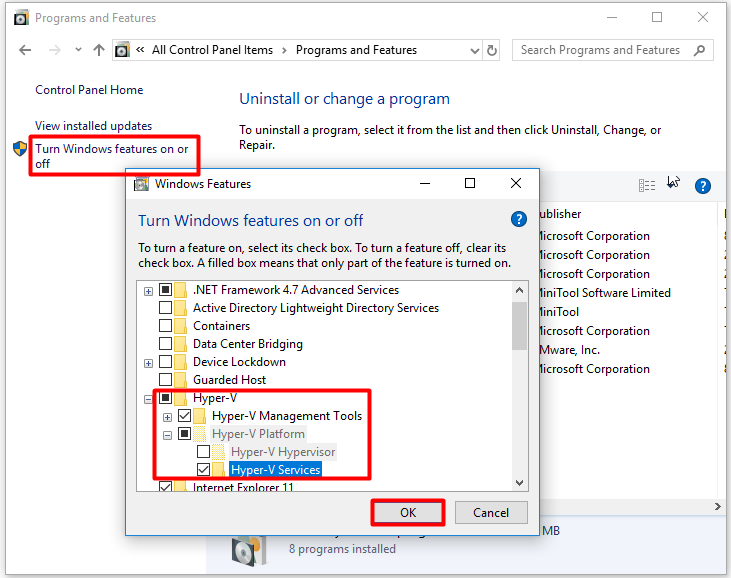This screenshot has width=731, height=578.
Task: Sort by Publisher column header
Action: point(560,214)
